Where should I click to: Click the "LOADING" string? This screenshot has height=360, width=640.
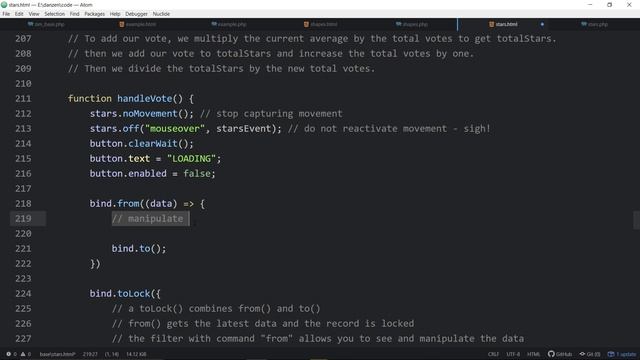(x=191, y=159)
